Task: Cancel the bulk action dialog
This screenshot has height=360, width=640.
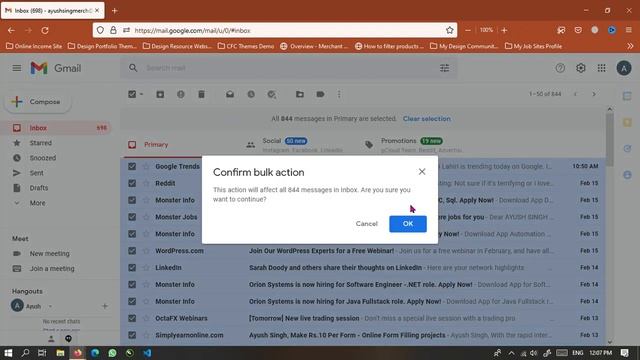Action: point(367,224)
